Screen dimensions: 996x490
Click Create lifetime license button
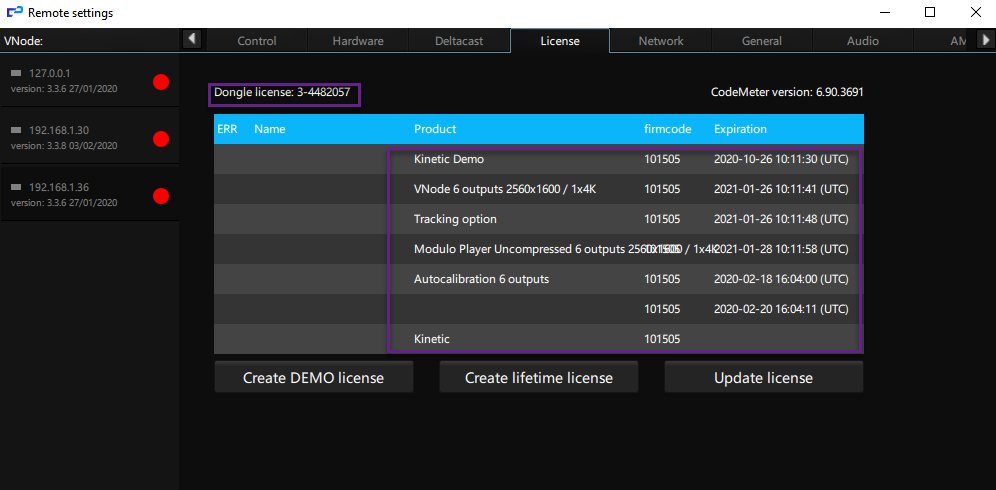[539, 378]
